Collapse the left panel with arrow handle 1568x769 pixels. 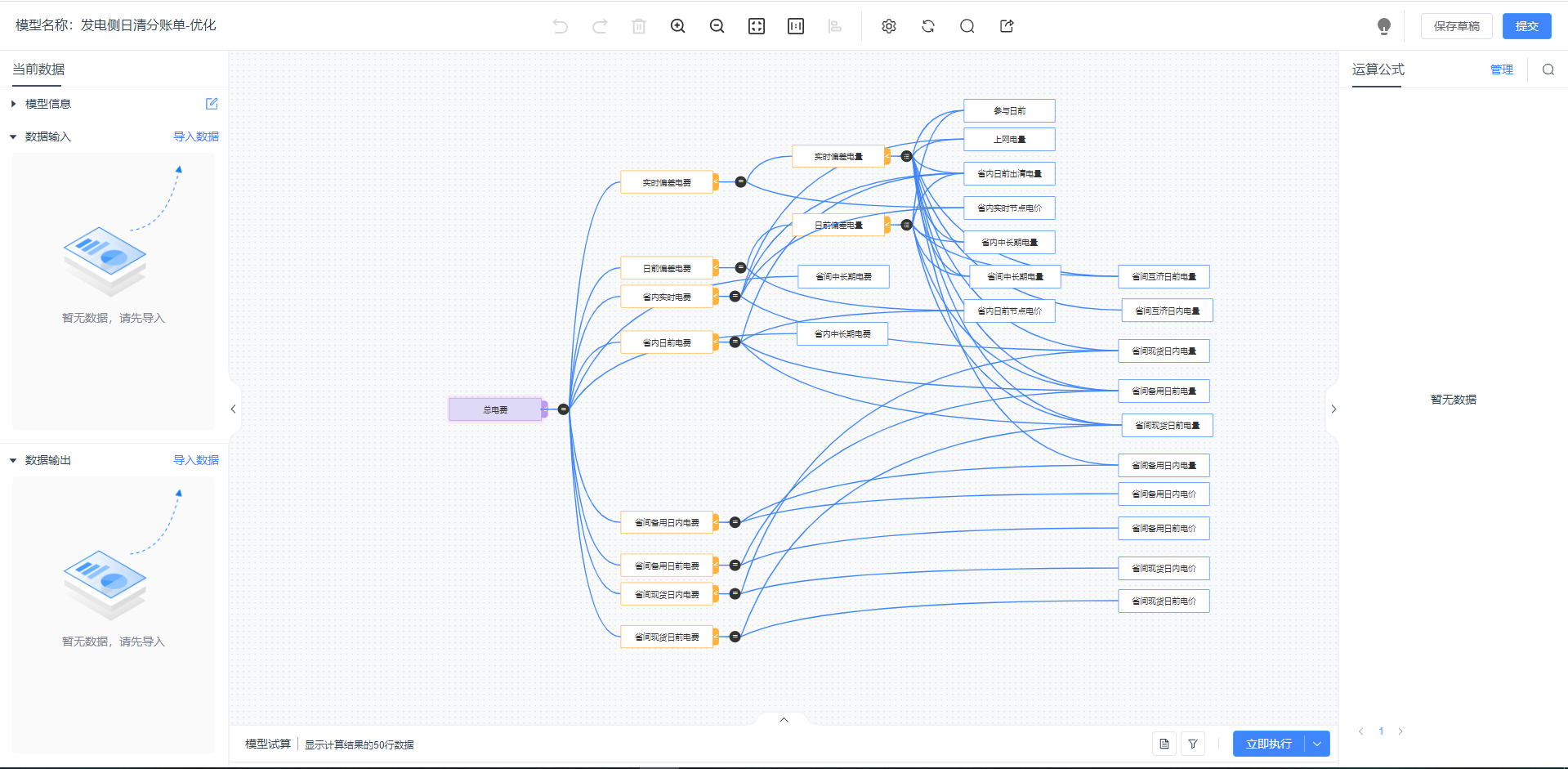click(x=233, y=409)
